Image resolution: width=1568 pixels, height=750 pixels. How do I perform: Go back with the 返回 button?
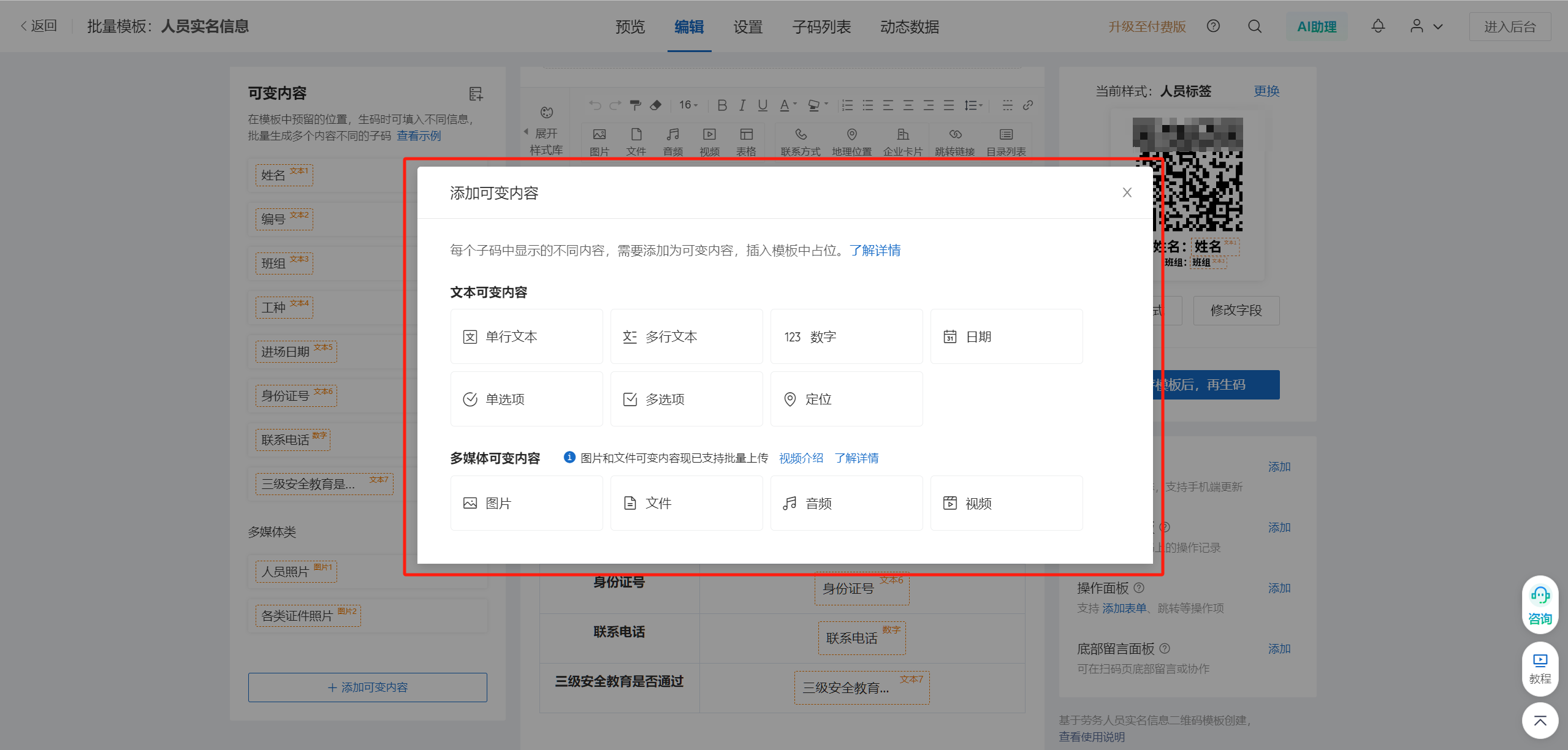click(x=39, y=26)
